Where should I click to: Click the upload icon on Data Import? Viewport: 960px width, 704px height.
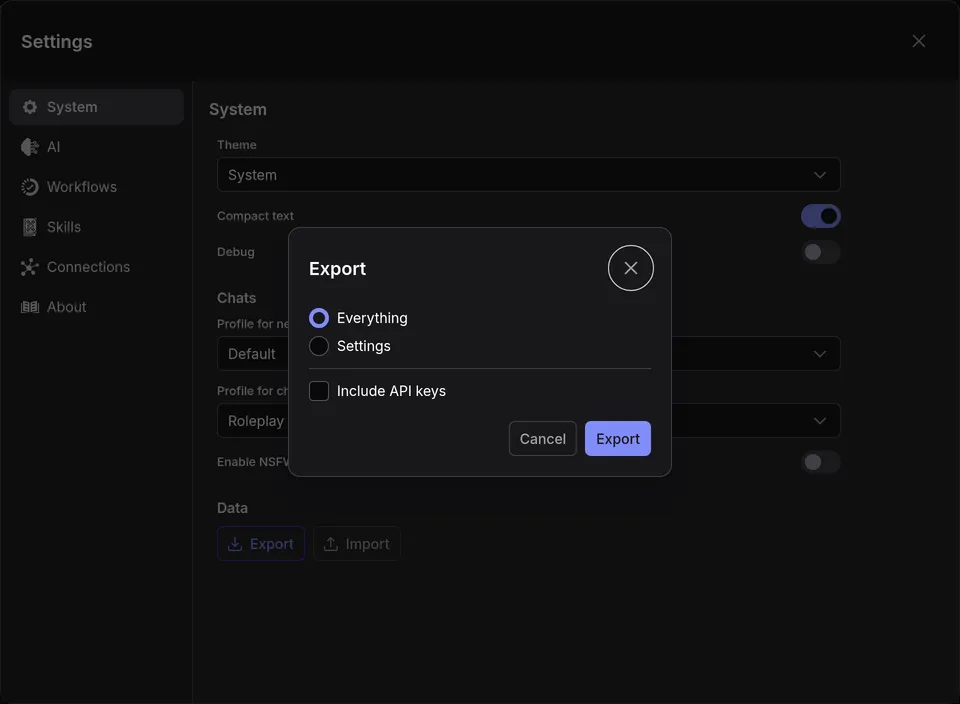[331, 544]
